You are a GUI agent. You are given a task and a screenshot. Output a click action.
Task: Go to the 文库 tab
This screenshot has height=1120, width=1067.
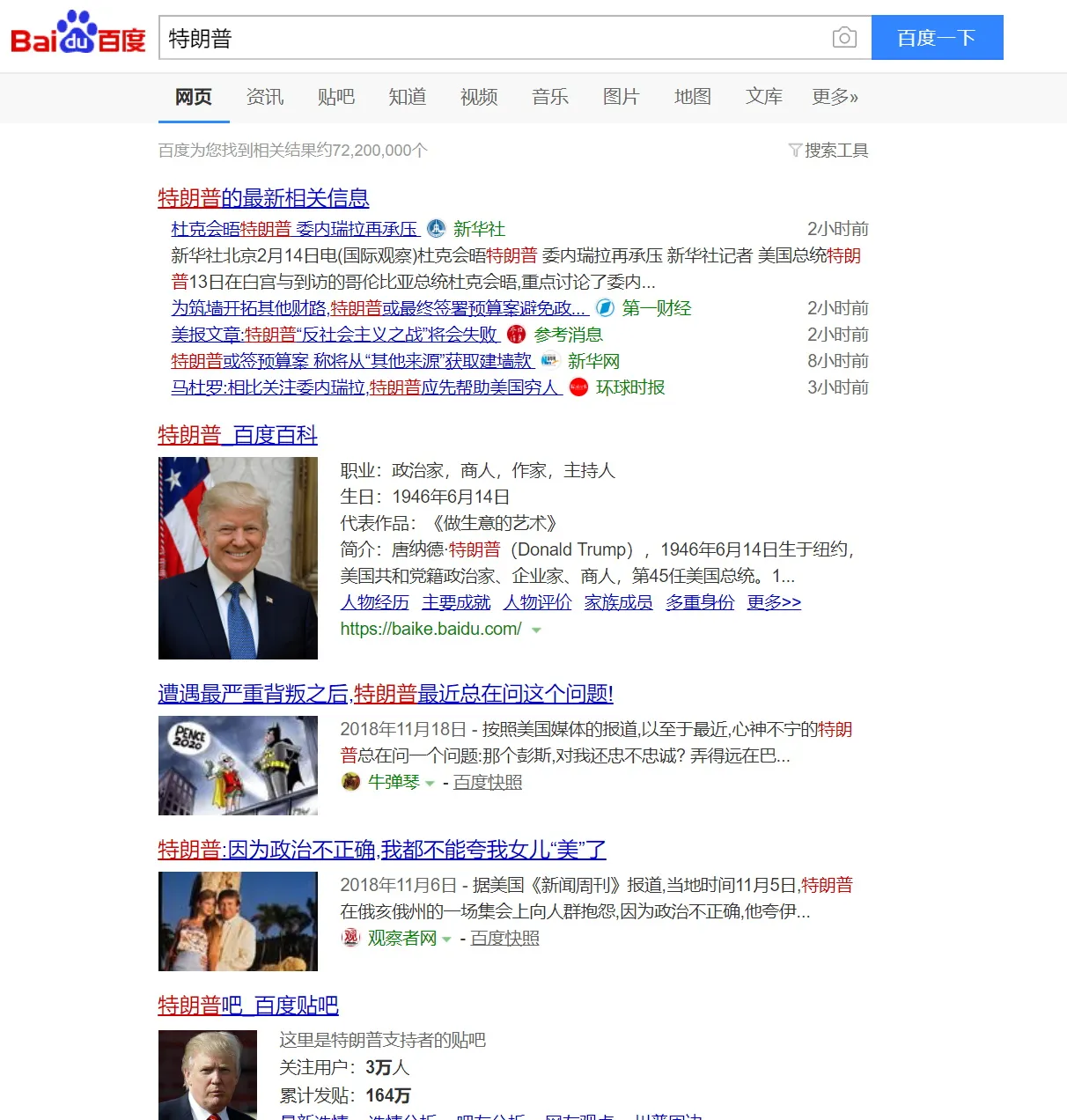764,97
